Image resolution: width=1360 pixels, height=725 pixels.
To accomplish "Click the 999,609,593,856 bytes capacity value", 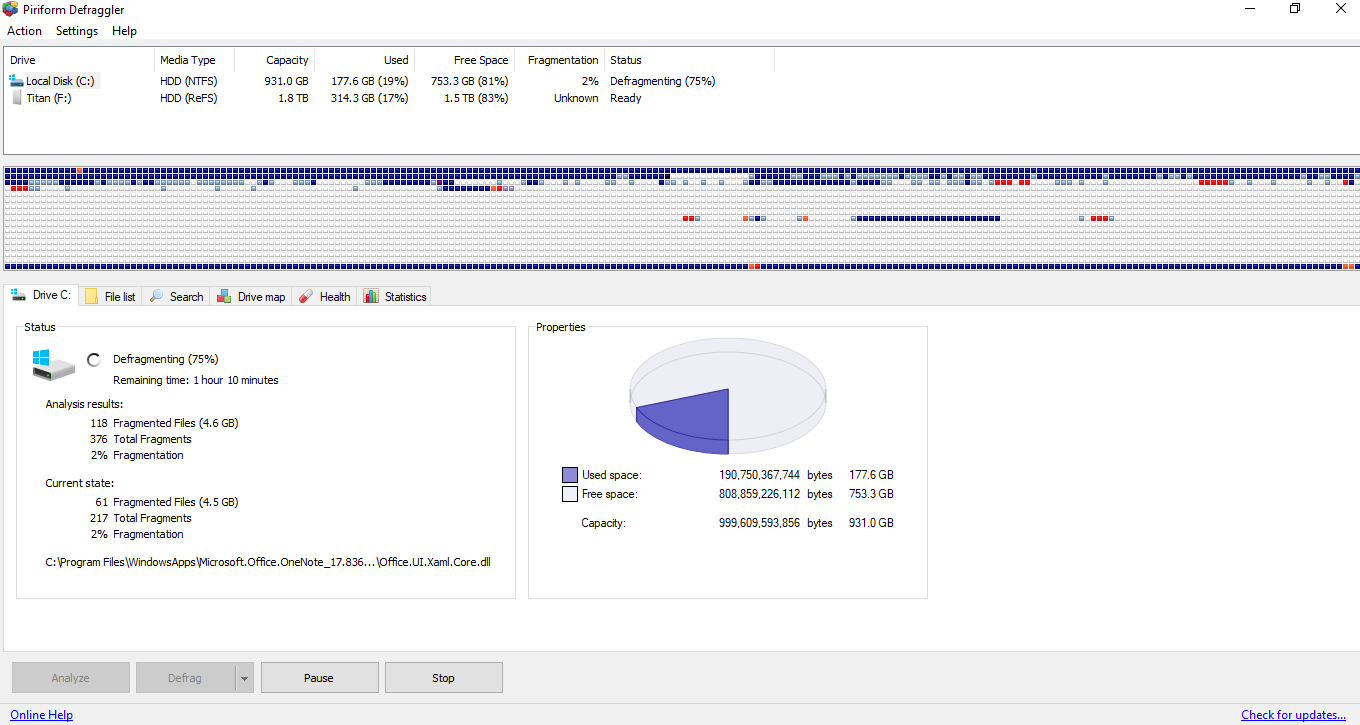I will pyautogui.click(x=776, y=523).
